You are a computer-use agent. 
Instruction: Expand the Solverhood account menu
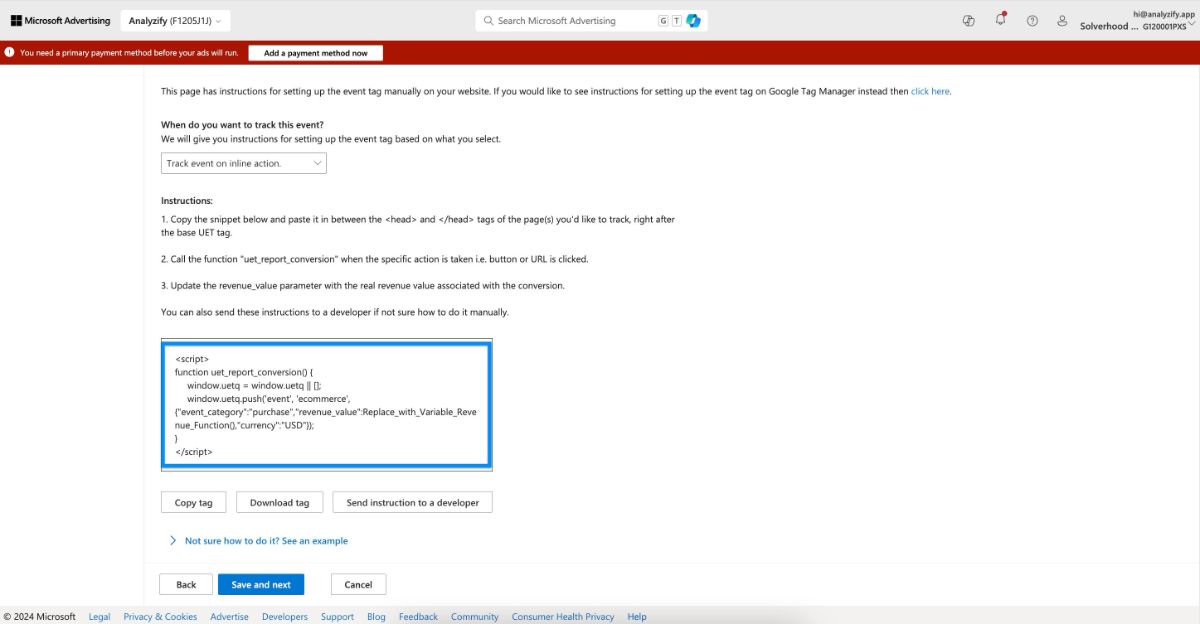point(1138,21)
